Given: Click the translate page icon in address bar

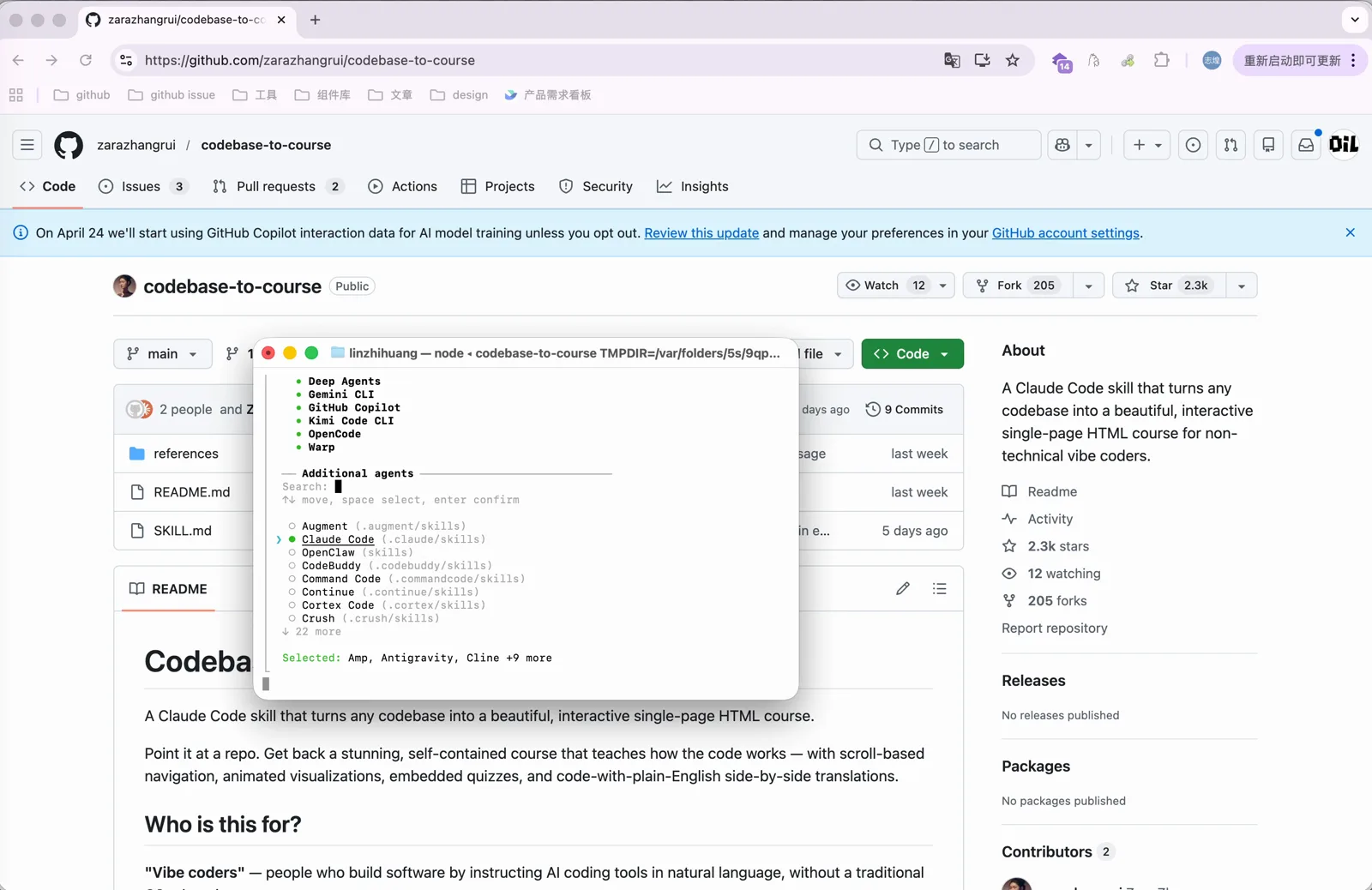Looking at the screenshot, I should click(x=952, y=60).
